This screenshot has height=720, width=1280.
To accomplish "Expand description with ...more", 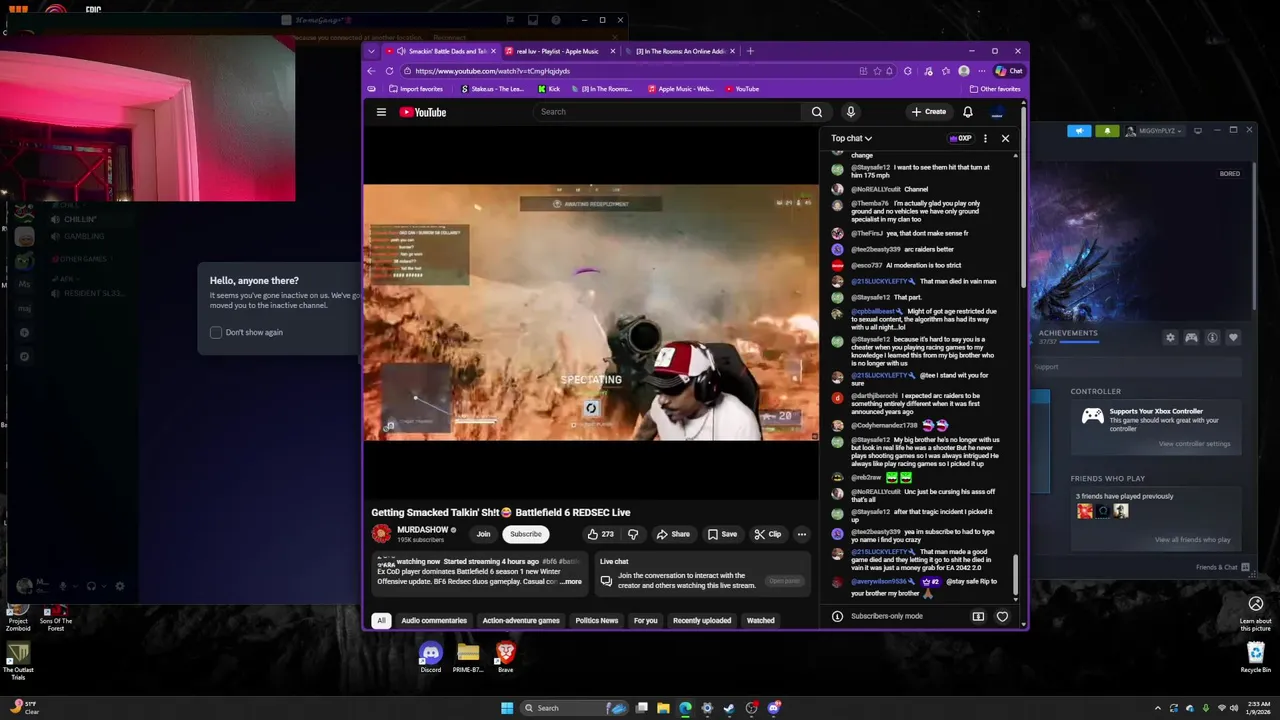I will [x=570, y=582].
